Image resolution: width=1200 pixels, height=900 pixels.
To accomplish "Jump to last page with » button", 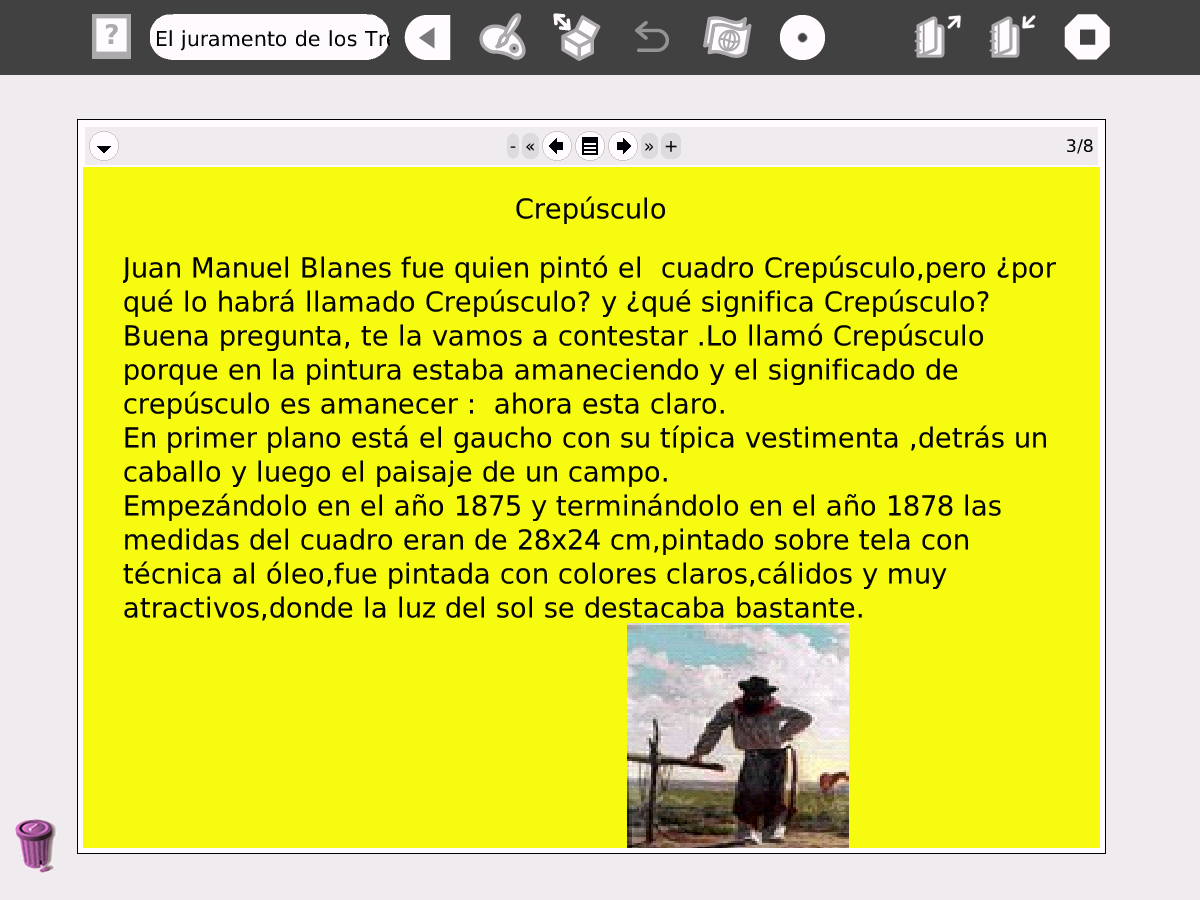I will click(x=649, y=147).
